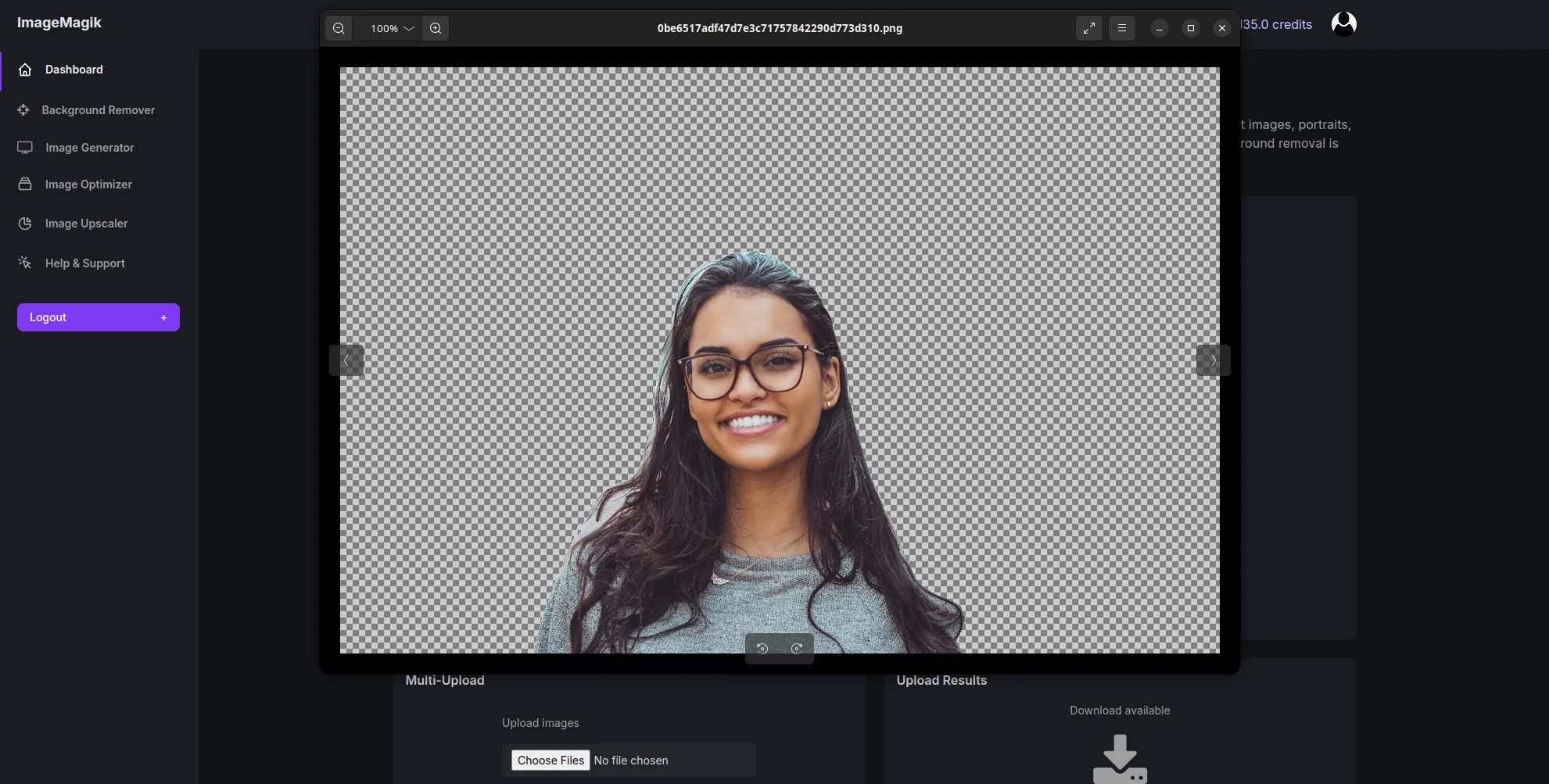The width and height of the screenshot is (1549, 784).
Task: Select the Image Upscaler tool
Action: (x=86, y=224)
